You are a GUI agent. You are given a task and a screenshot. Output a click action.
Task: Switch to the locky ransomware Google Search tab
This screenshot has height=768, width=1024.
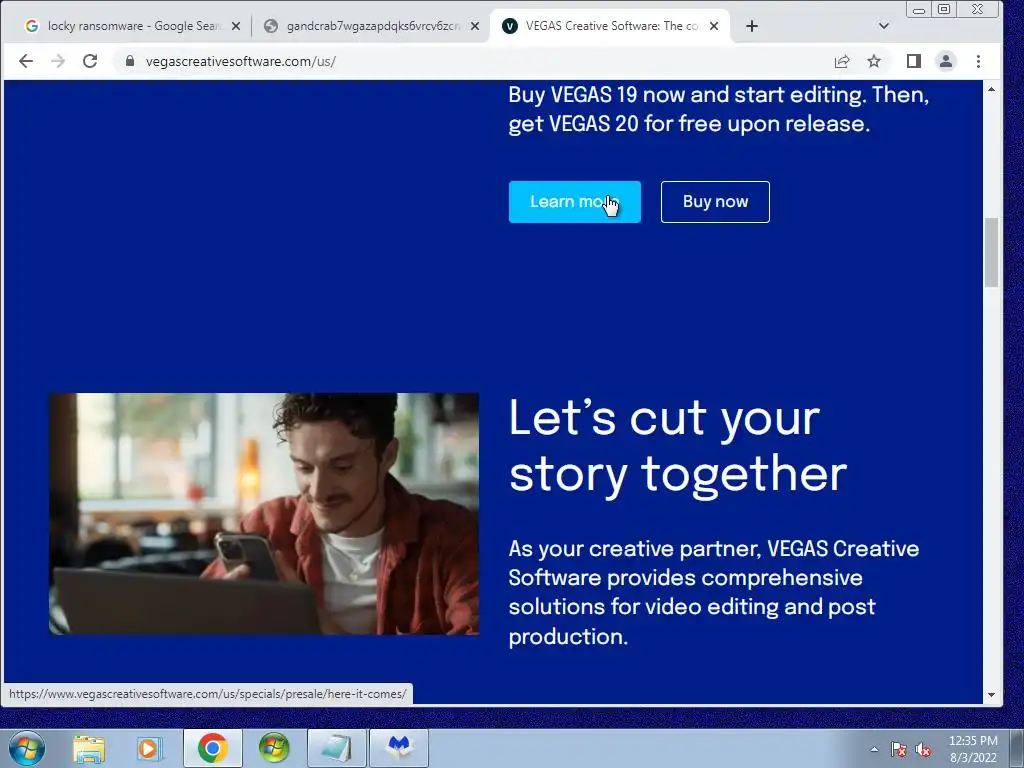tap(134, 26)
